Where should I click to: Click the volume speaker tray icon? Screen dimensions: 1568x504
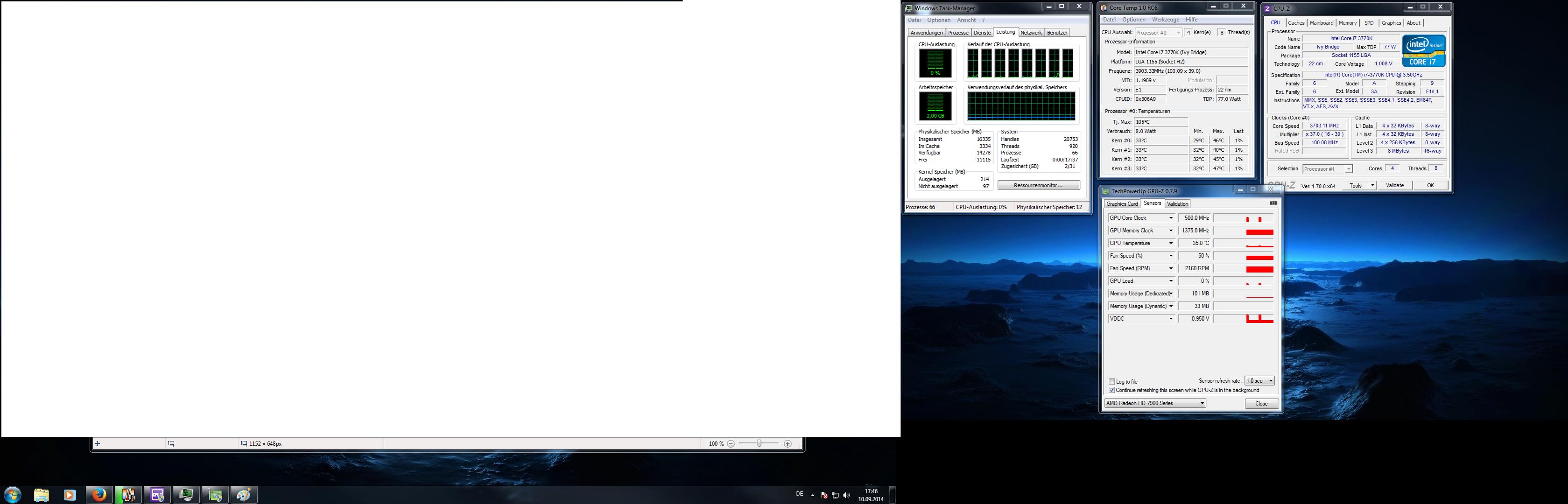[846, 495]
